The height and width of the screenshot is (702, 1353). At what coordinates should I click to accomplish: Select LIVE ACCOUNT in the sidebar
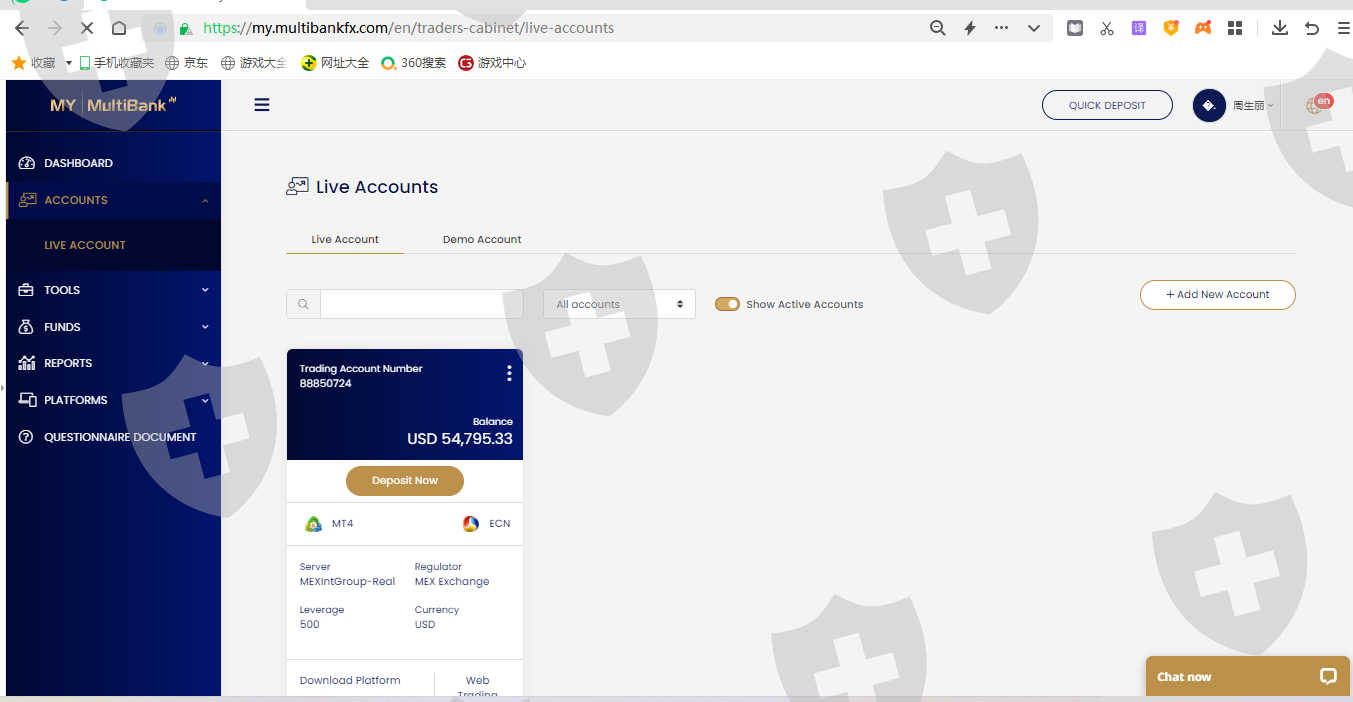click(85, 245)
